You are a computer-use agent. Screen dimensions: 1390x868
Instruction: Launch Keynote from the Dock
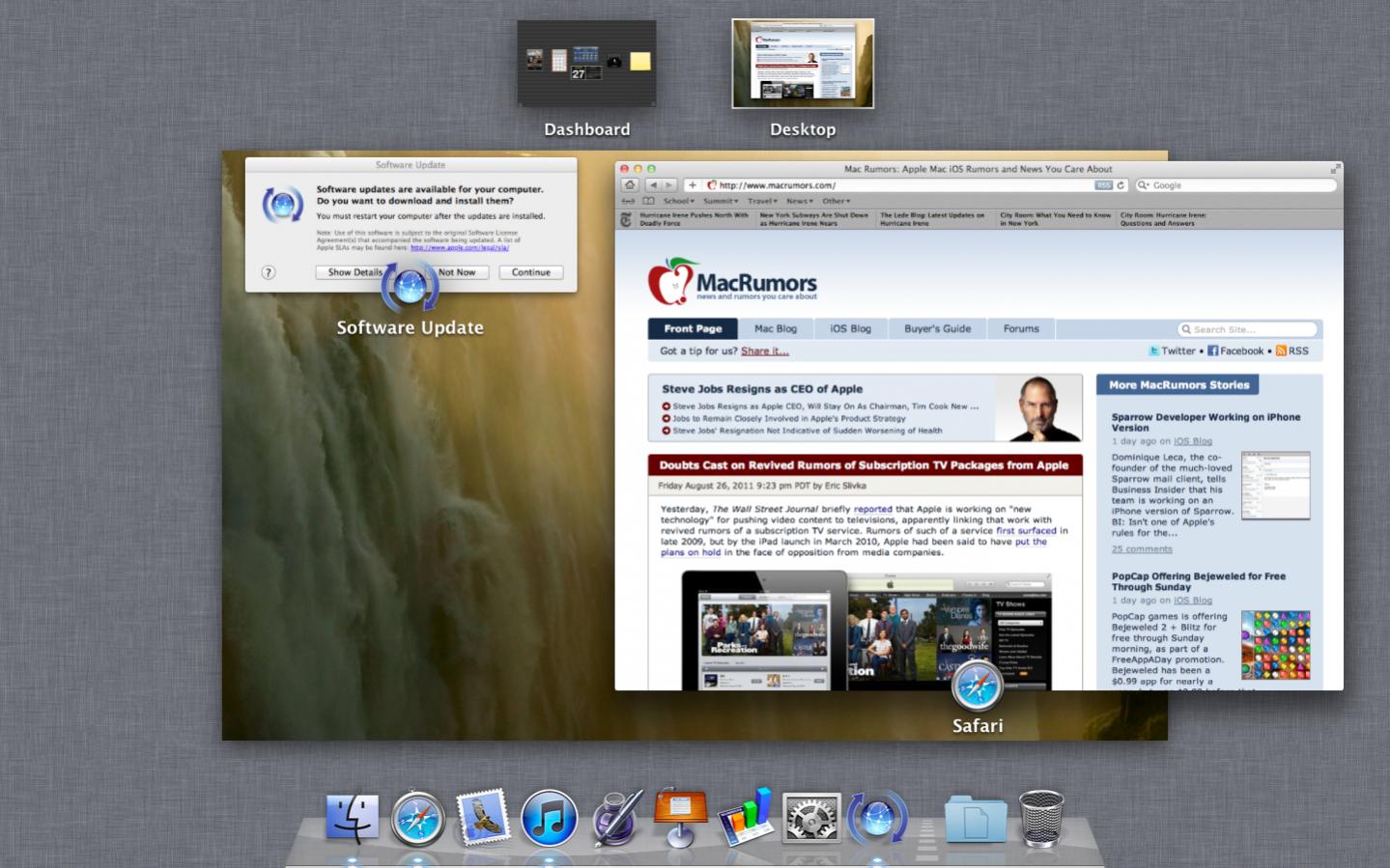[x=680, y=818]
